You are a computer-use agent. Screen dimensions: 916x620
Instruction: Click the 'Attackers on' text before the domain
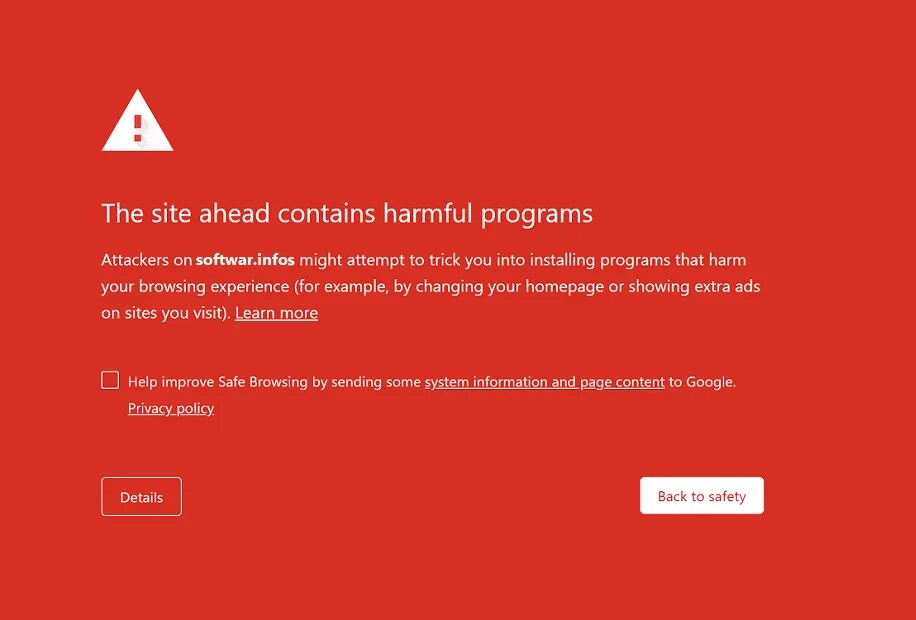[x=147, y=260]
